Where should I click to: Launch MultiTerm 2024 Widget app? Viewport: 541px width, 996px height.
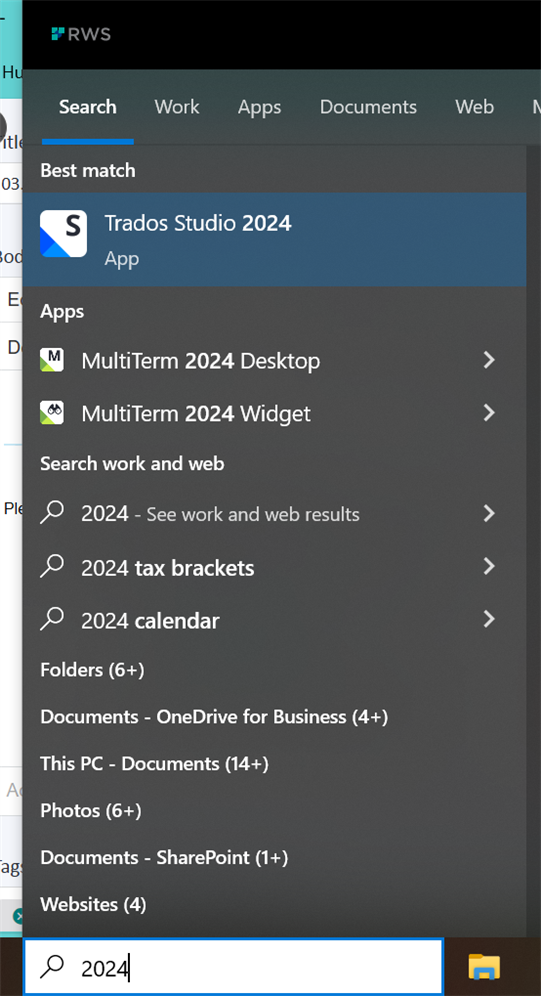point(274,414)
